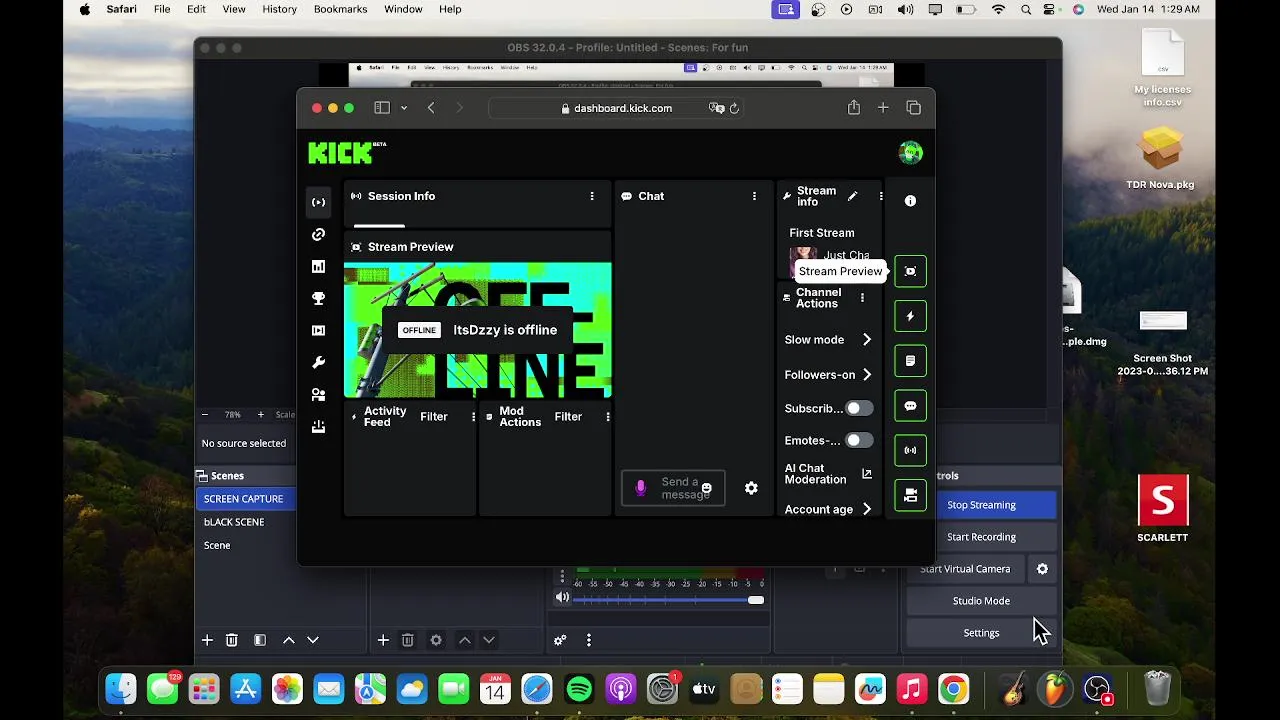1280x720 pixels.
Task: Mute the OBS audio mixer speaker
Action: pos(562,598)
